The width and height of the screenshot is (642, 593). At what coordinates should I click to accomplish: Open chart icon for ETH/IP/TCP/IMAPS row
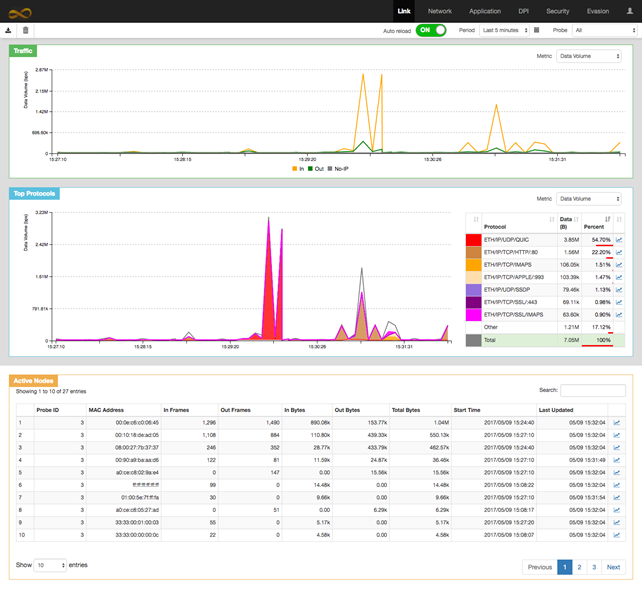pos(619,265)
